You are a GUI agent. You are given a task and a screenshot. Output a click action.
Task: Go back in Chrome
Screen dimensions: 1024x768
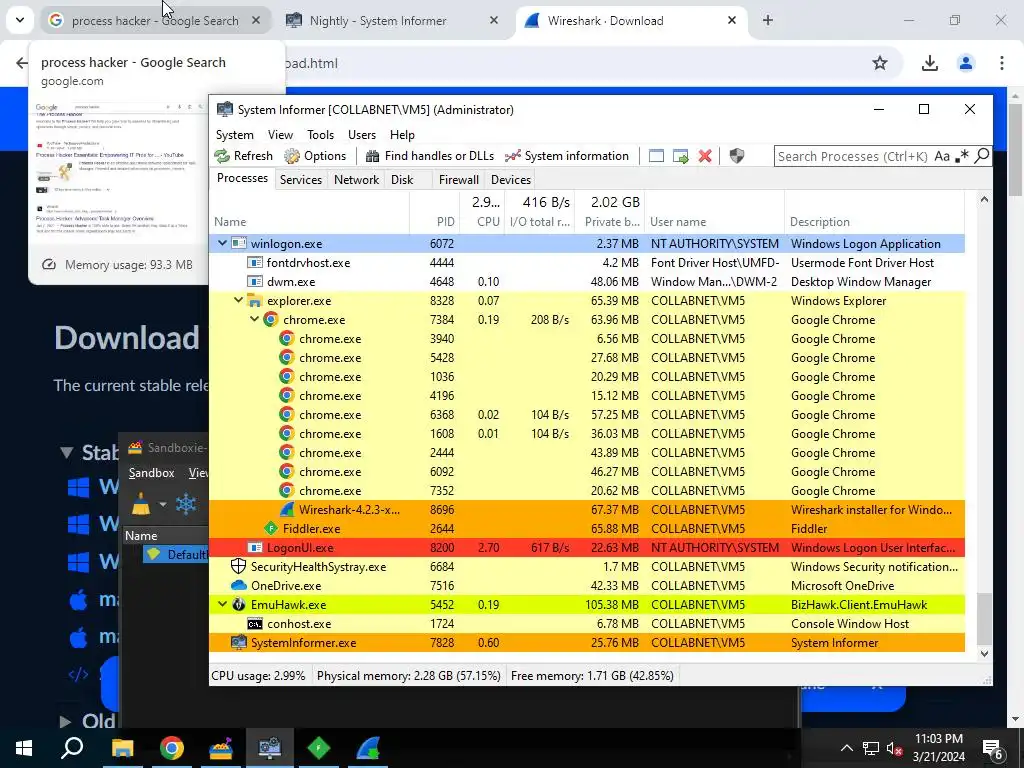tap(22, 63)
